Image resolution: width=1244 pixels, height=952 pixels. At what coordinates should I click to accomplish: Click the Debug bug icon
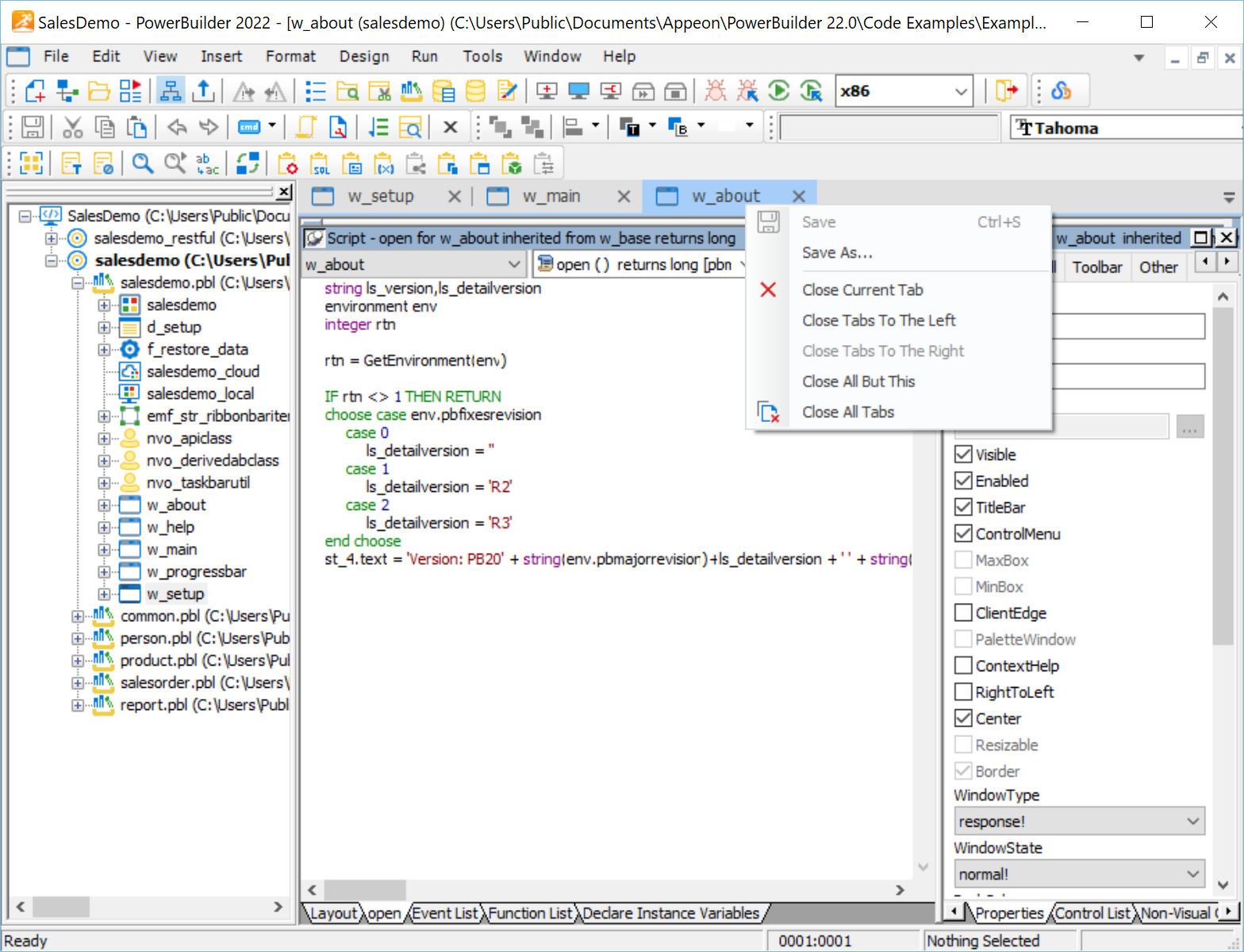pyautogui.click(x=716, y=91)
